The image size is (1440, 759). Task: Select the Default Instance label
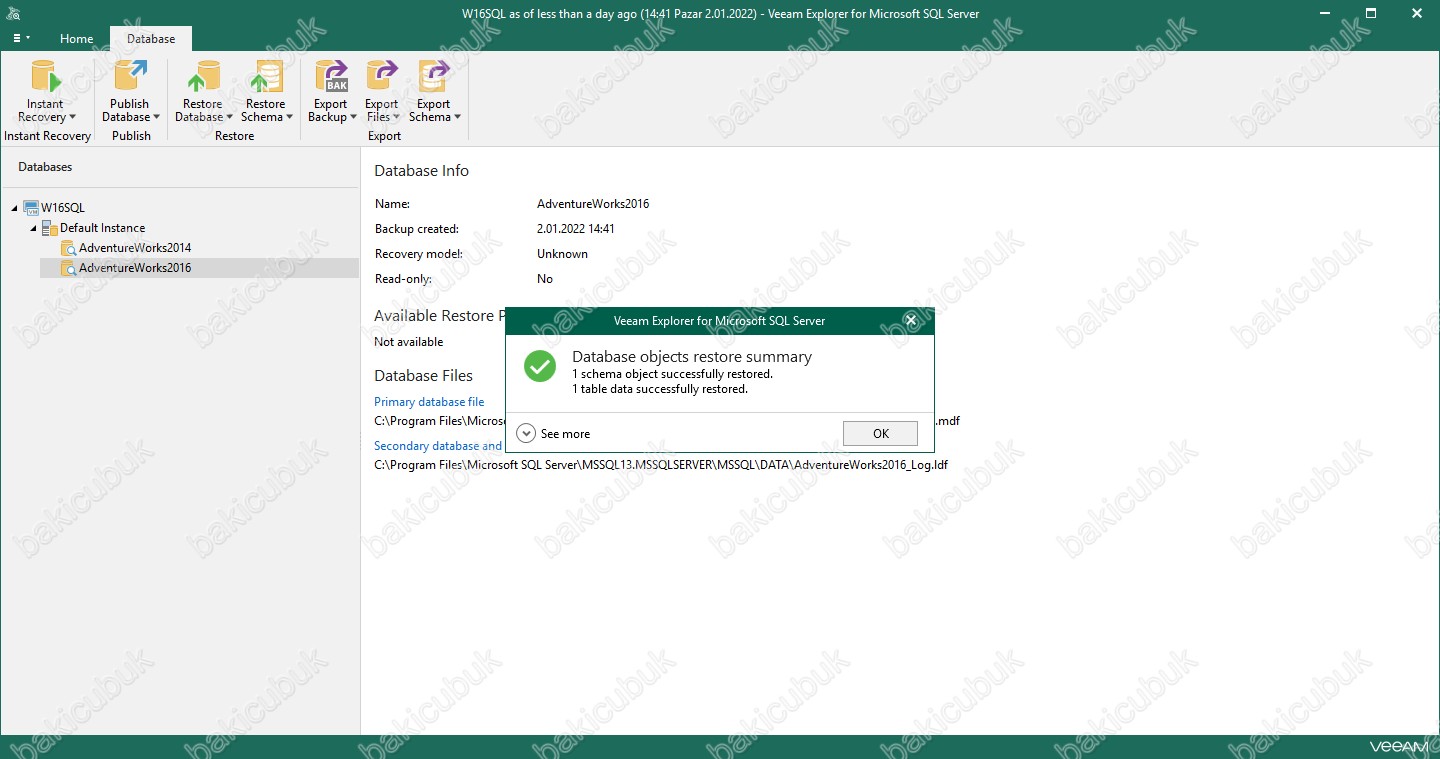click(102, 228)
